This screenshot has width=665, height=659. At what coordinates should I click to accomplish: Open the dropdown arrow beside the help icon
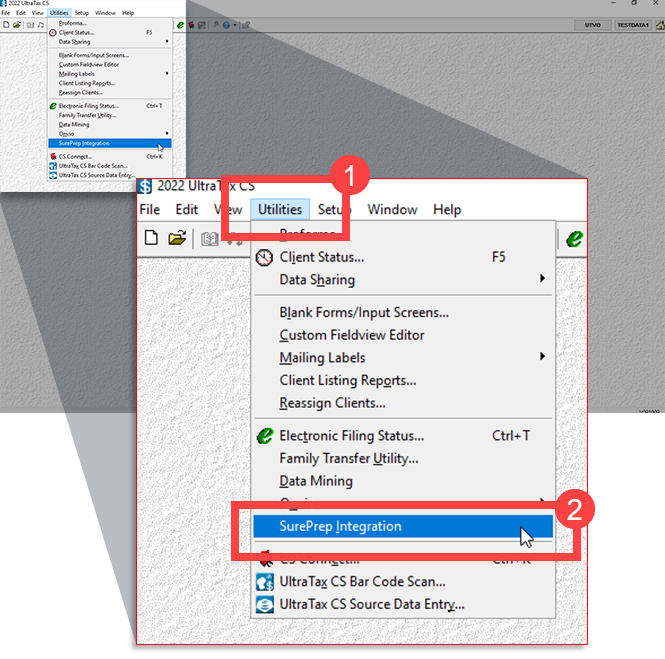(x=235, y=25)
